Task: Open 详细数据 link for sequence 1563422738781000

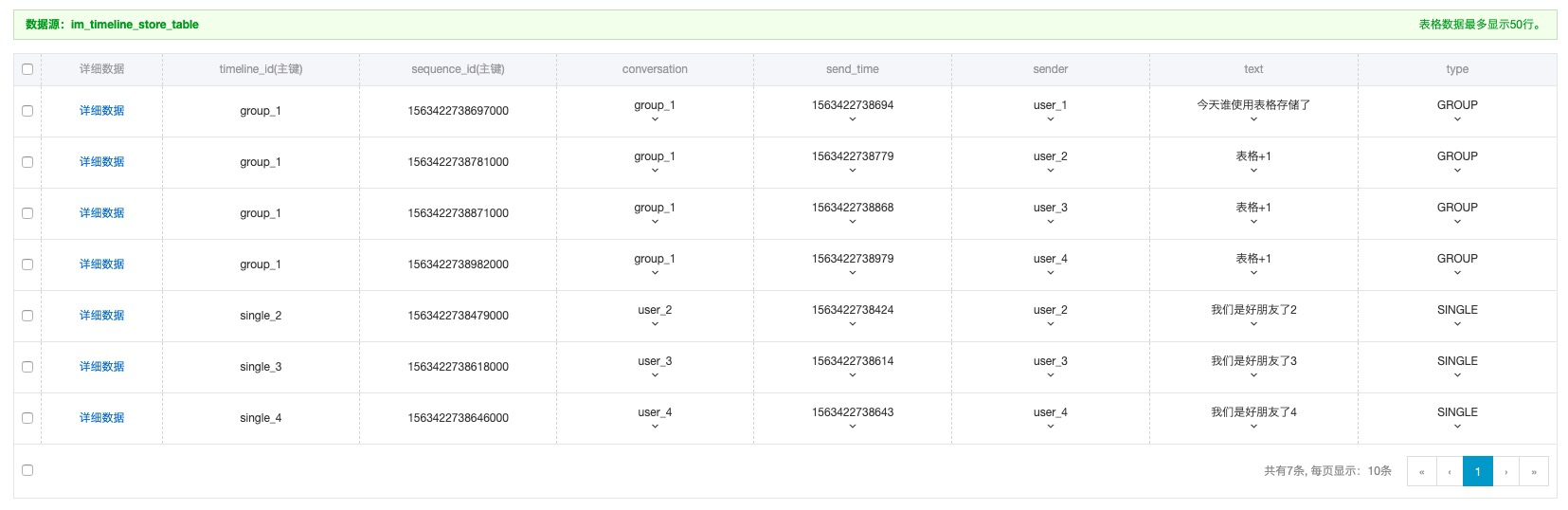Action: point(101,162)
